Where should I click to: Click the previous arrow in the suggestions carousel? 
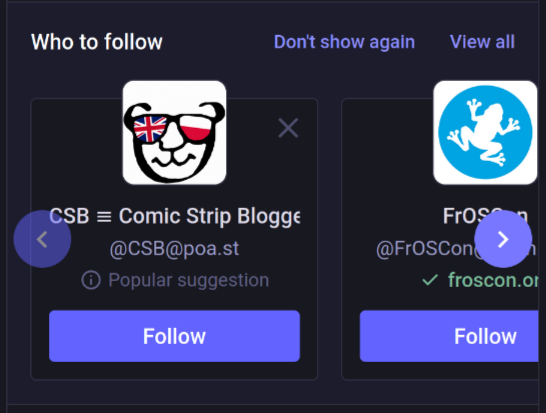(x=42, y=239)
